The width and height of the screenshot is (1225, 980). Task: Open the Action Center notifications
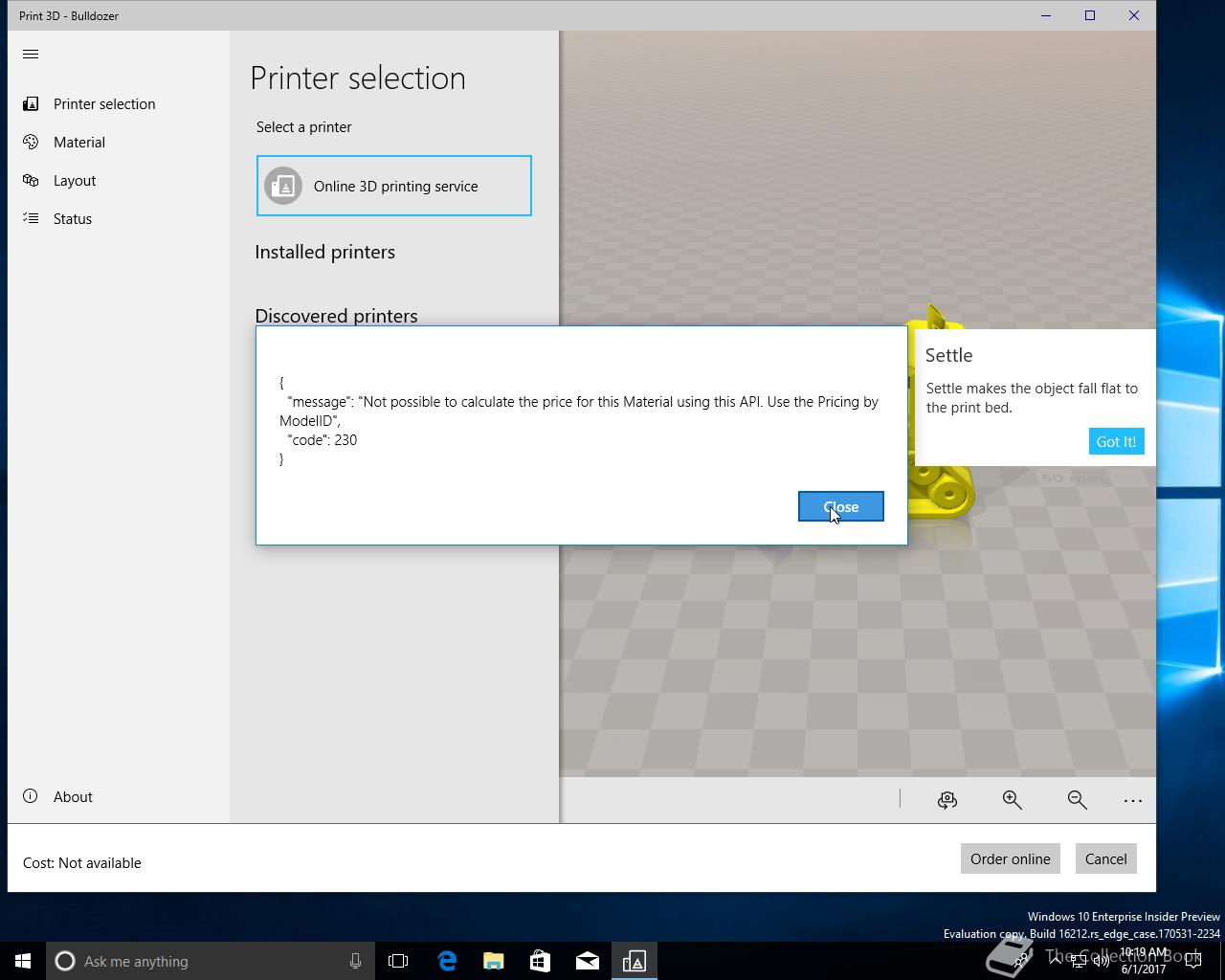(1192, 962)
